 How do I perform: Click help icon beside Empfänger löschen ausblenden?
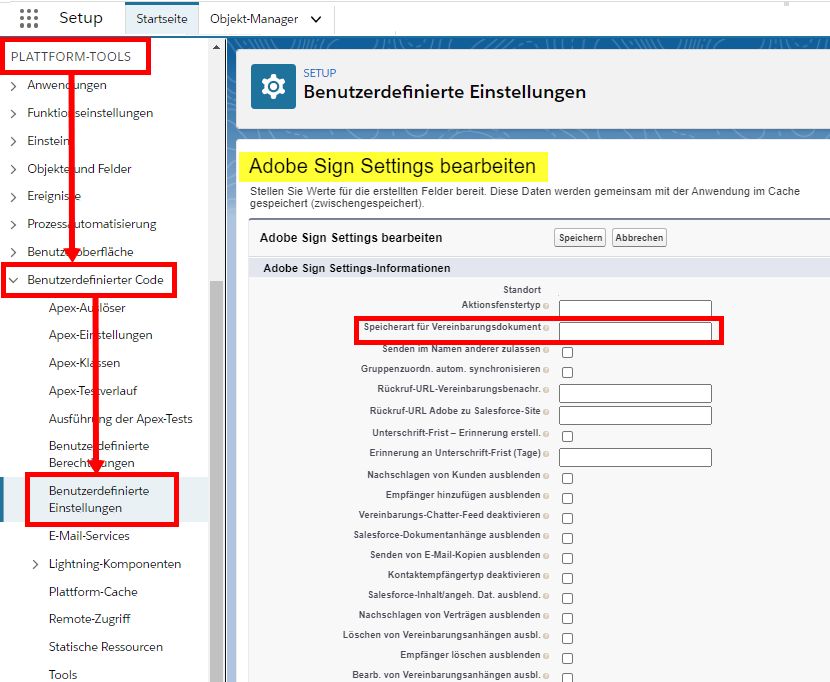pyautogui.click(x=546, y=656)
